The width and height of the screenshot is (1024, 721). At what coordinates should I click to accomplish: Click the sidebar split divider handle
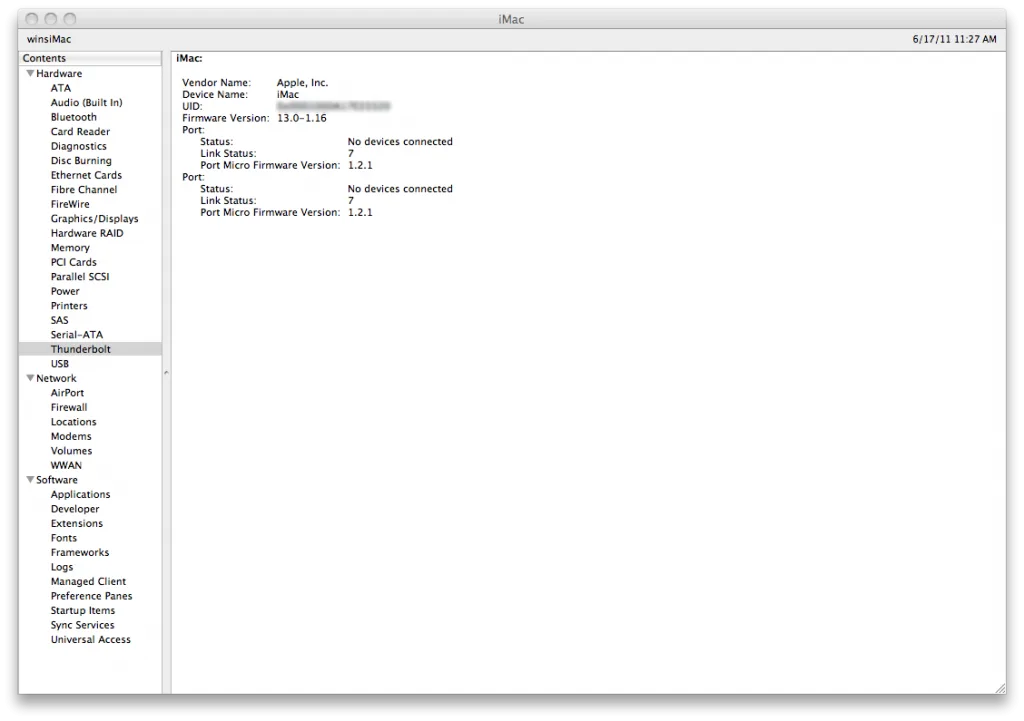(x=166, y=372)
